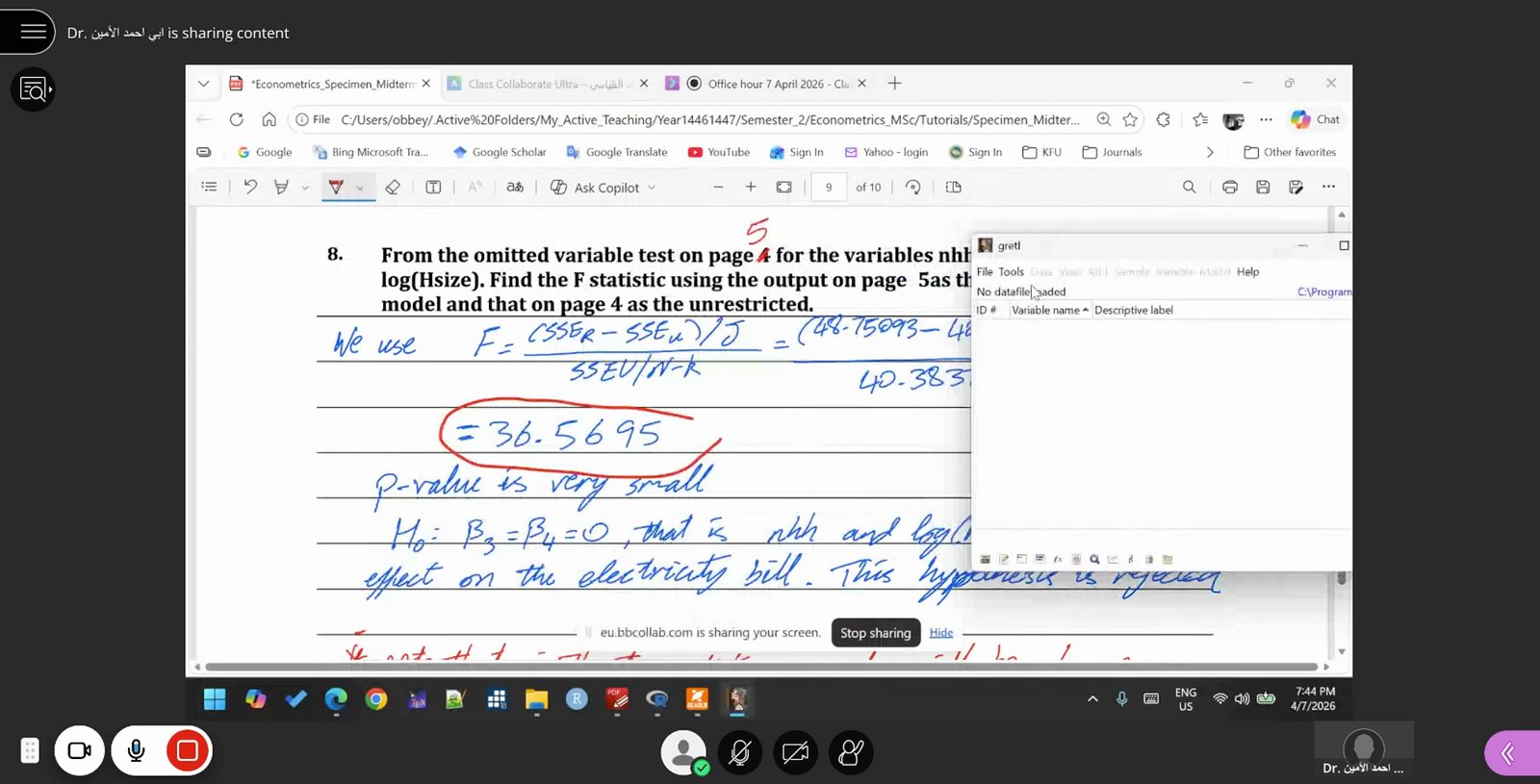Edit the page number field showing 9

coord(829,188)
